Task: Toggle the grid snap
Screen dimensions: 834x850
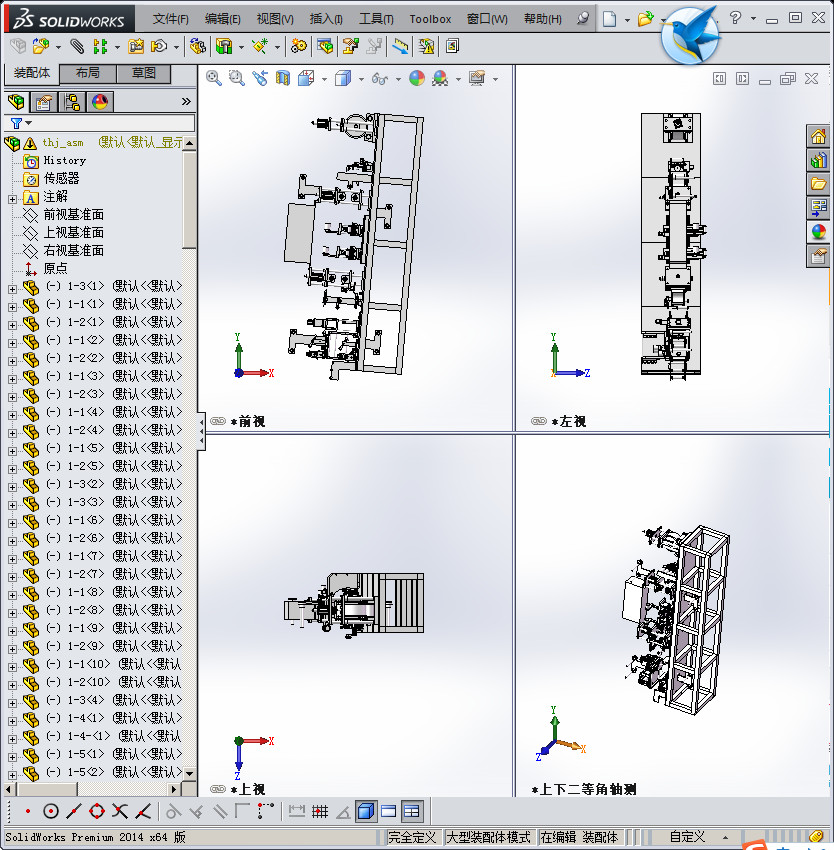Action: point(320,812)
